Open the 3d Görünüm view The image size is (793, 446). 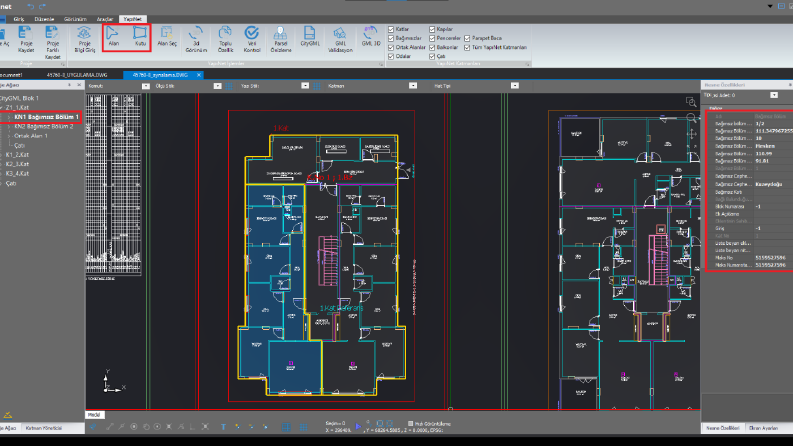tap(196, 39)
